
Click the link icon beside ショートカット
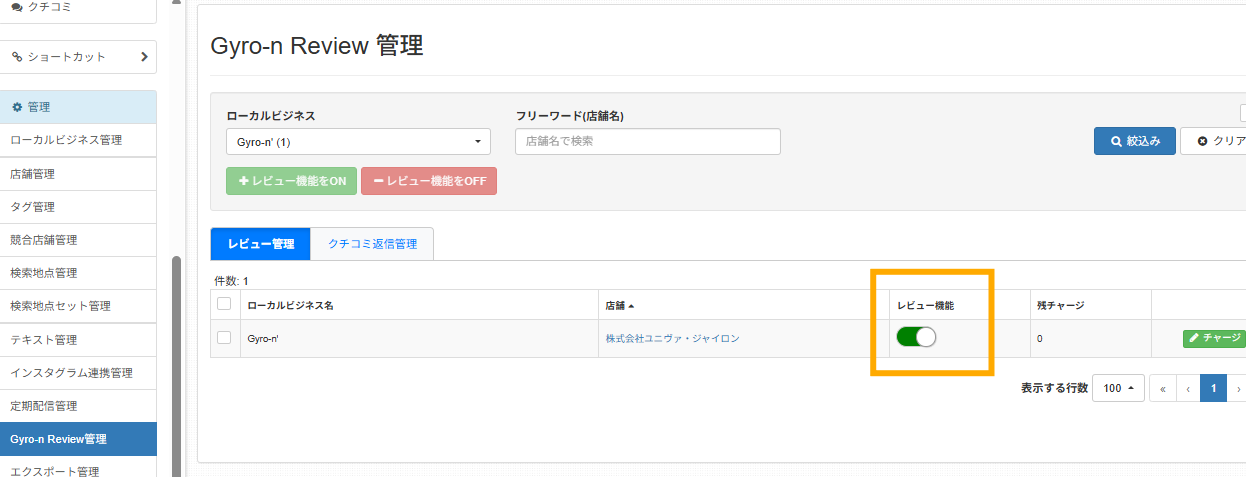tap(17, 57)
